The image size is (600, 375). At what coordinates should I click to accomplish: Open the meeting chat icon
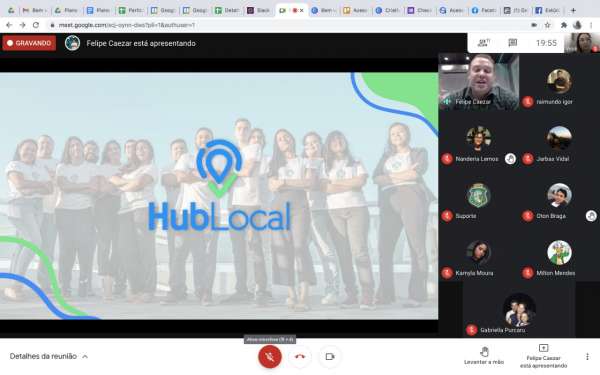(x=513, y=43)
